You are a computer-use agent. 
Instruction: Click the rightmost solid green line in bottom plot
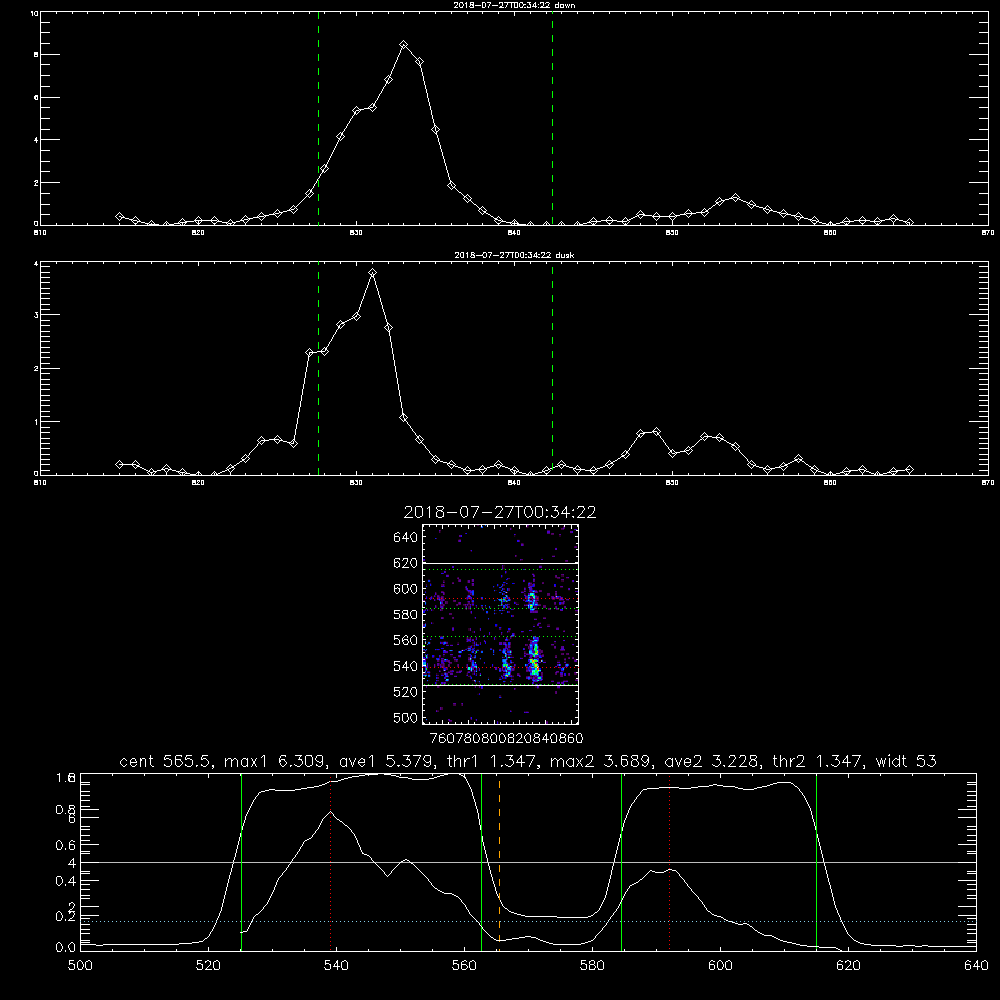[x=816, y=861]
